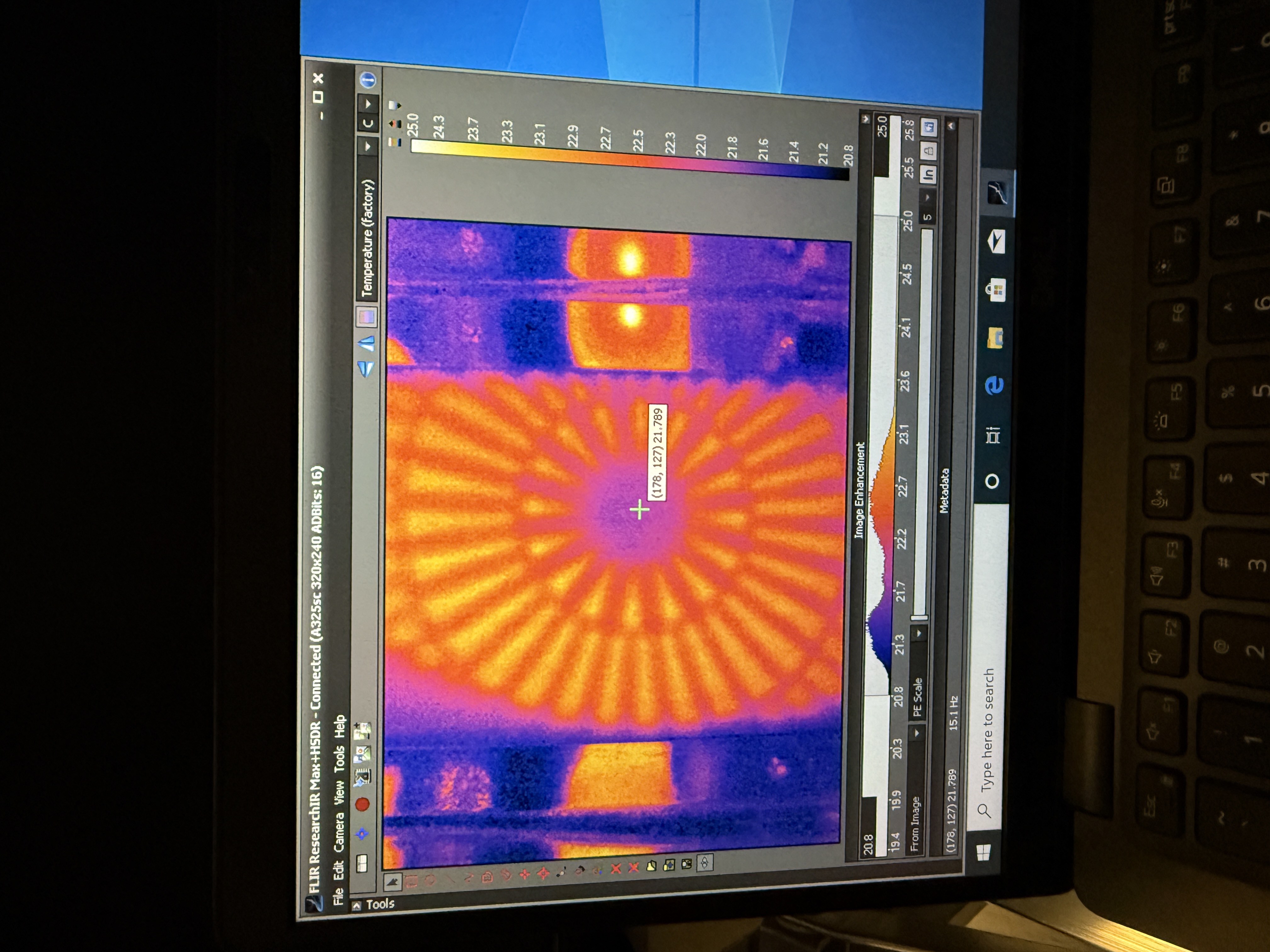Viewport: 1270px width, 952px height.
Task: Click the window layout icon in toolbar
Action: [362, 864]
